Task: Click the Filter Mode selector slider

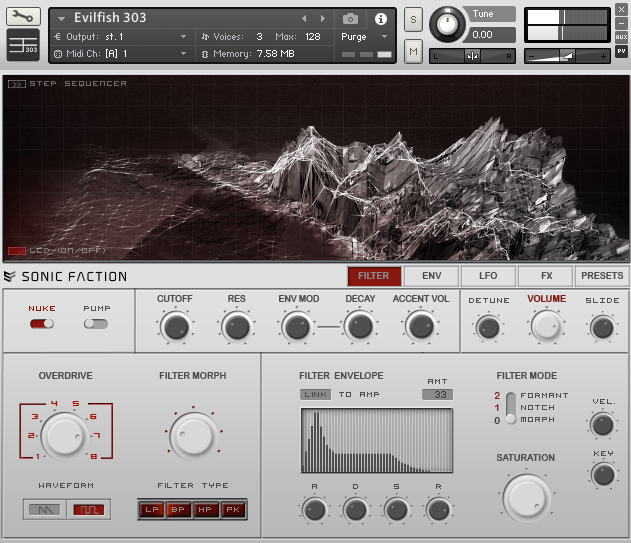Action: click(512, 407)
